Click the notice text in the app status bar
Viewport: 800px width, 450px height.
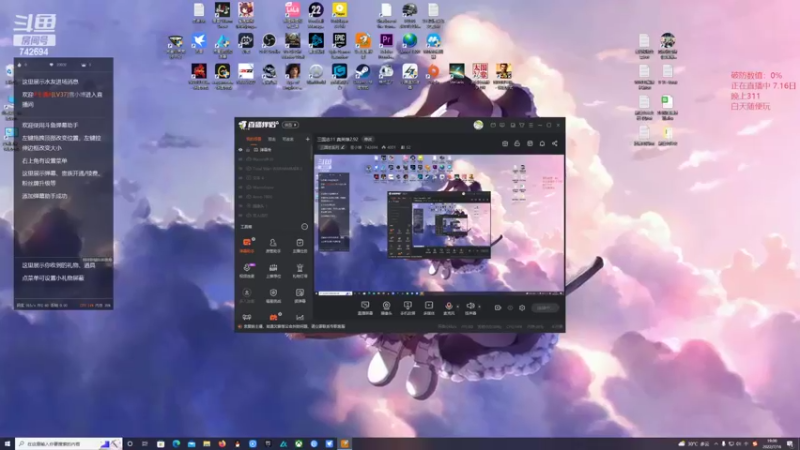tap(294, 327)
